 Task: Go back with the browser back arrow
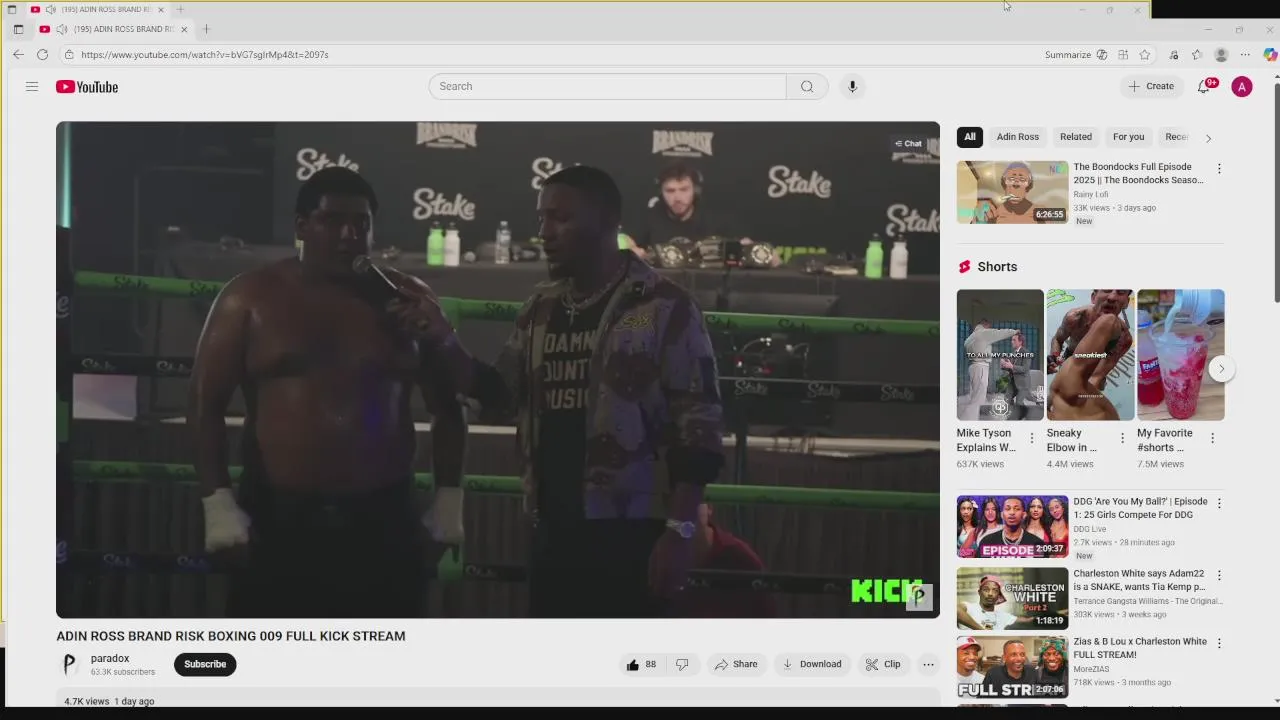(18, 54)
